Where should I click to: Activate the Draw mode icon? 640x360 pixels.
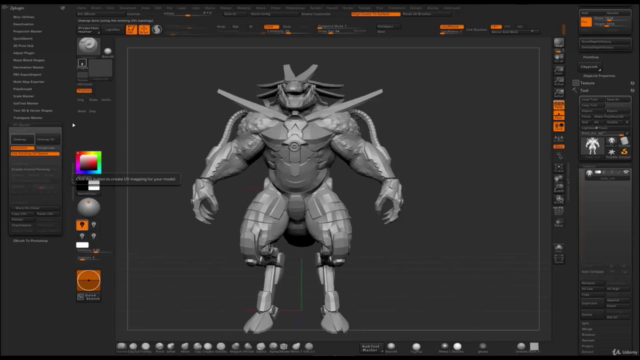144,29
